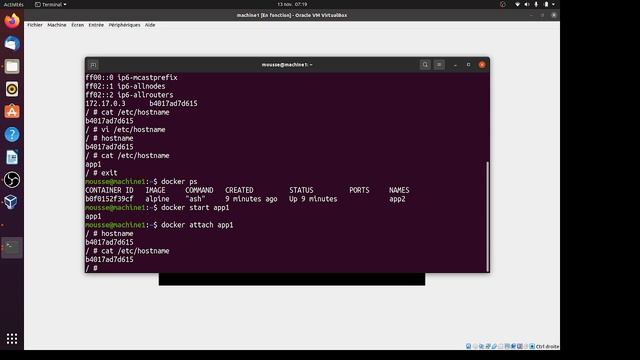Click the terminal search icon
The height and width of the screenshot is (360, 640).
point(425,64)
